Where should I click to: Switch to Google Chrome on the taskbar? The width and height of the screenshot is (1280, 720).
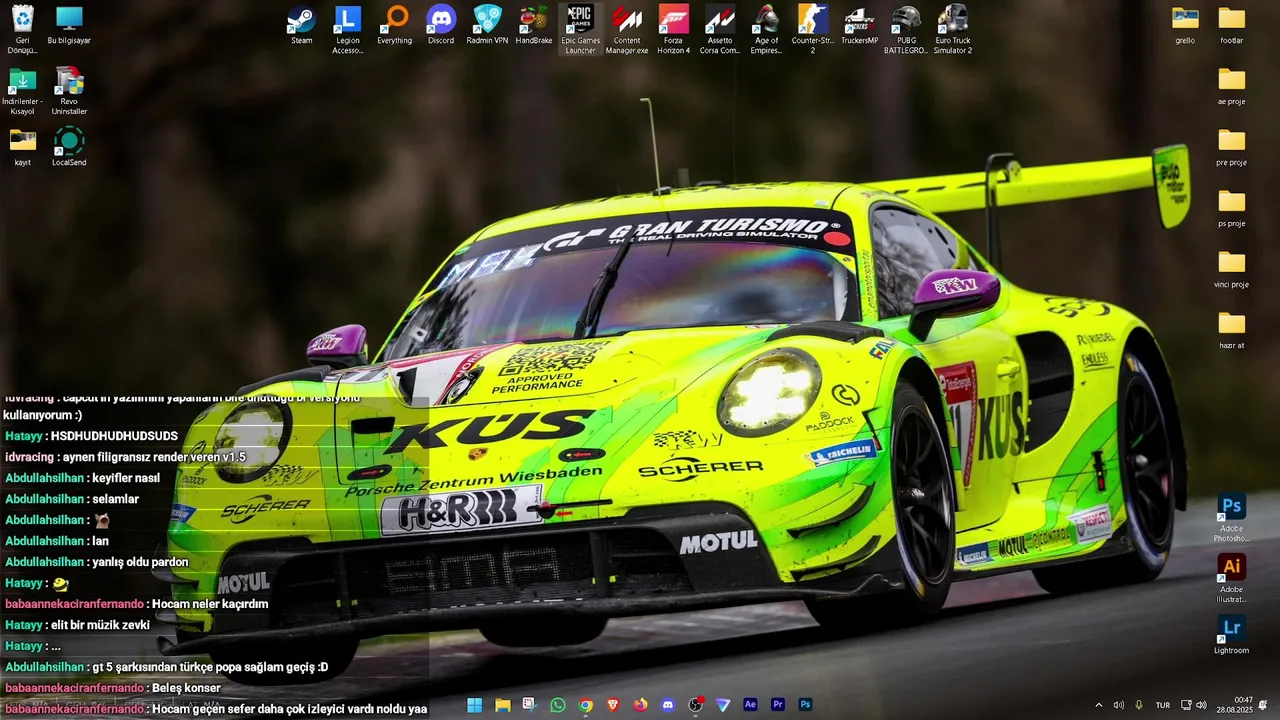pos(585,705)
